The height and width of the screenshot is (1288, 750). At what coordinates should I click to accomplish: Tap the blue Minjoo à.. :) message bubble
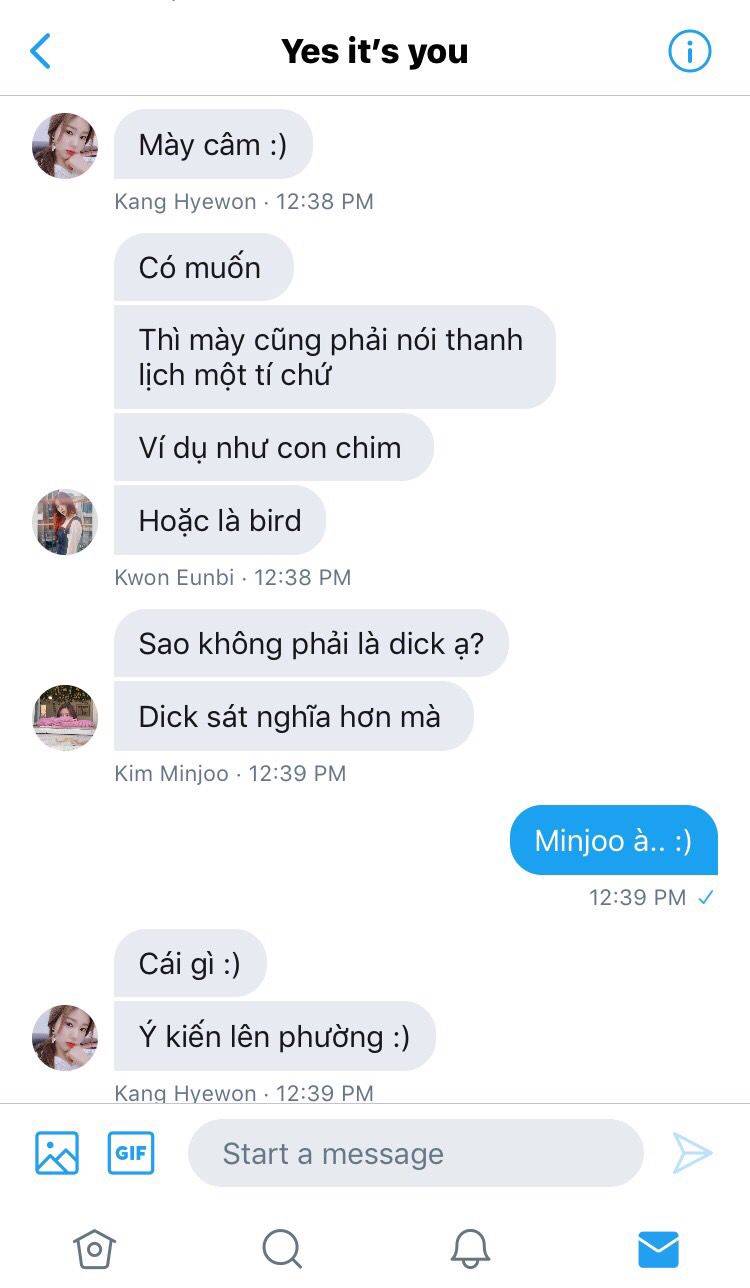[614, 840]
